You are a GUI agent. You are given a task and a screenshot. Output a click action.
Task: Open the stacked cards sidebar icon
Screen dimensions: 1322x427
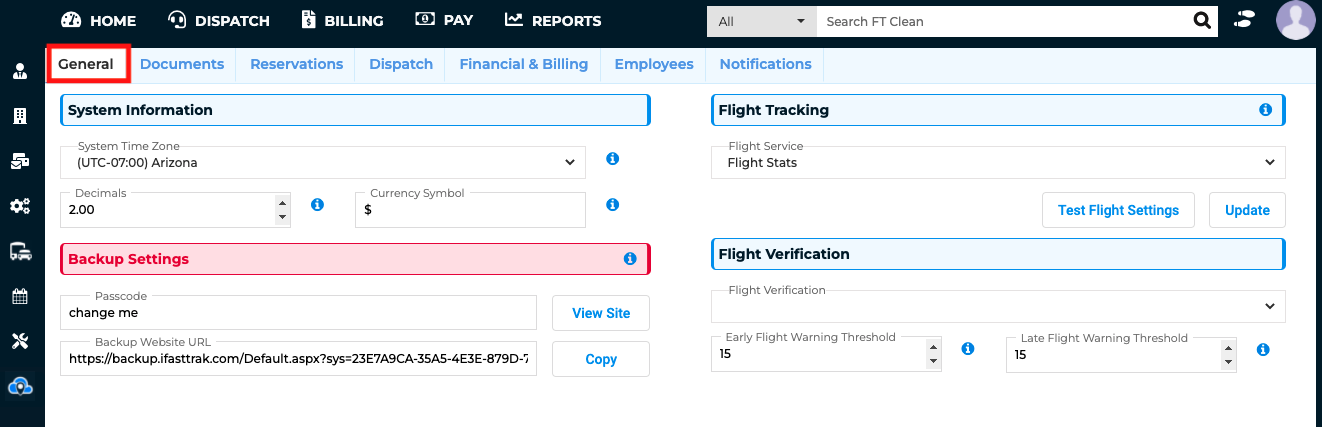[20, 161]
